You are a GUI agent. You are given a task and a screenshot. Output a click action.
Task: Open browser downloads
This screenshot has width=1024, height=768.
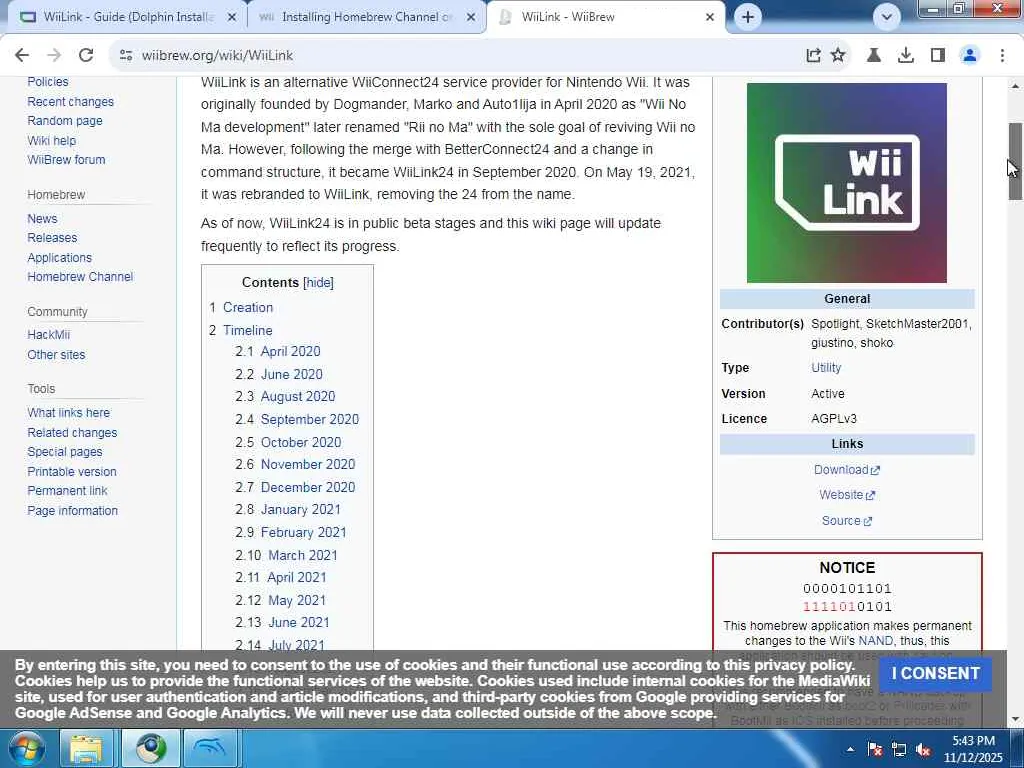[x=906, y=56]
